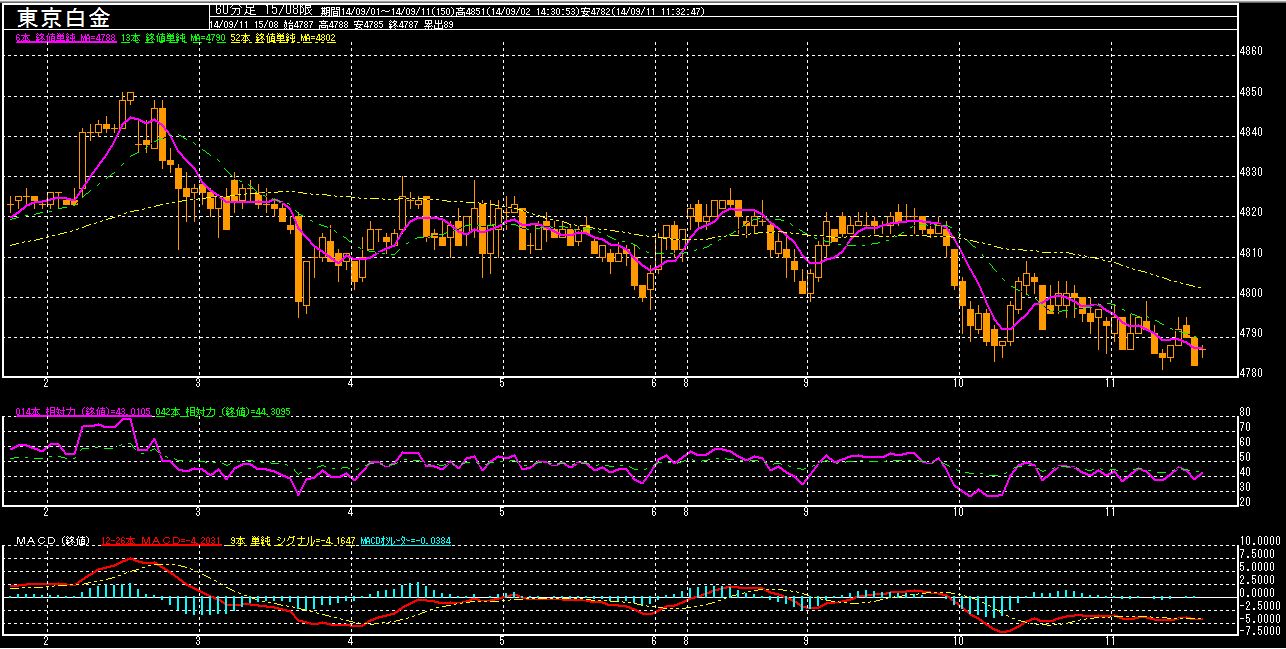Viewport: 1286px width, 649px height.
Task: Click the 52本 終値単純 MA=4802 legend
Action: point(284,38)
